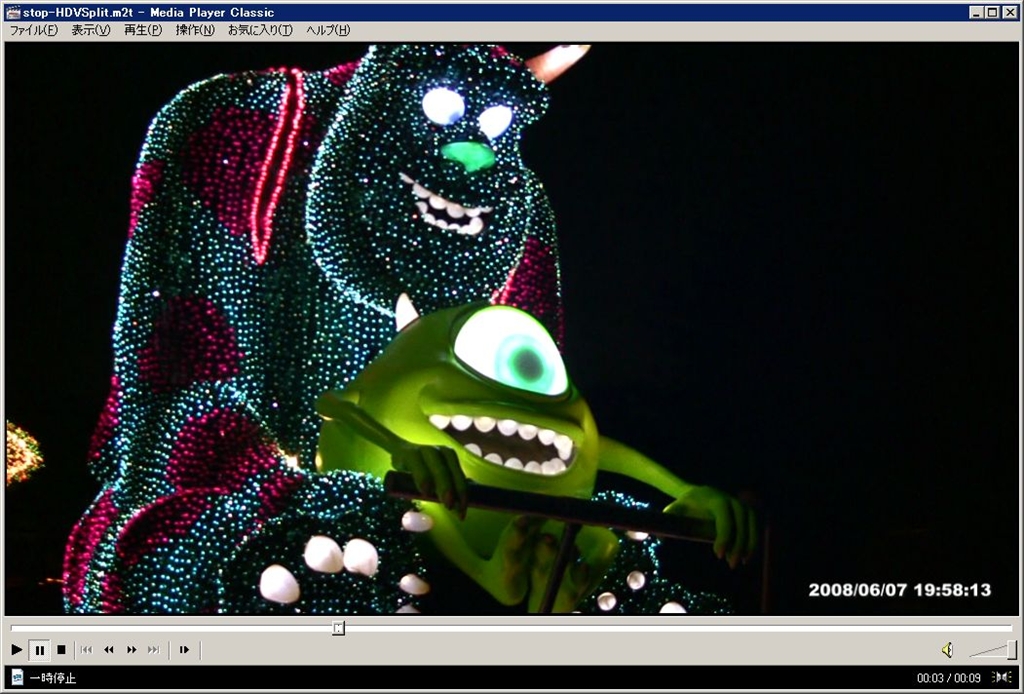Click the Pause button
Image resolution: width=1024 pixels, height=694 pixels.
(40, 650)
